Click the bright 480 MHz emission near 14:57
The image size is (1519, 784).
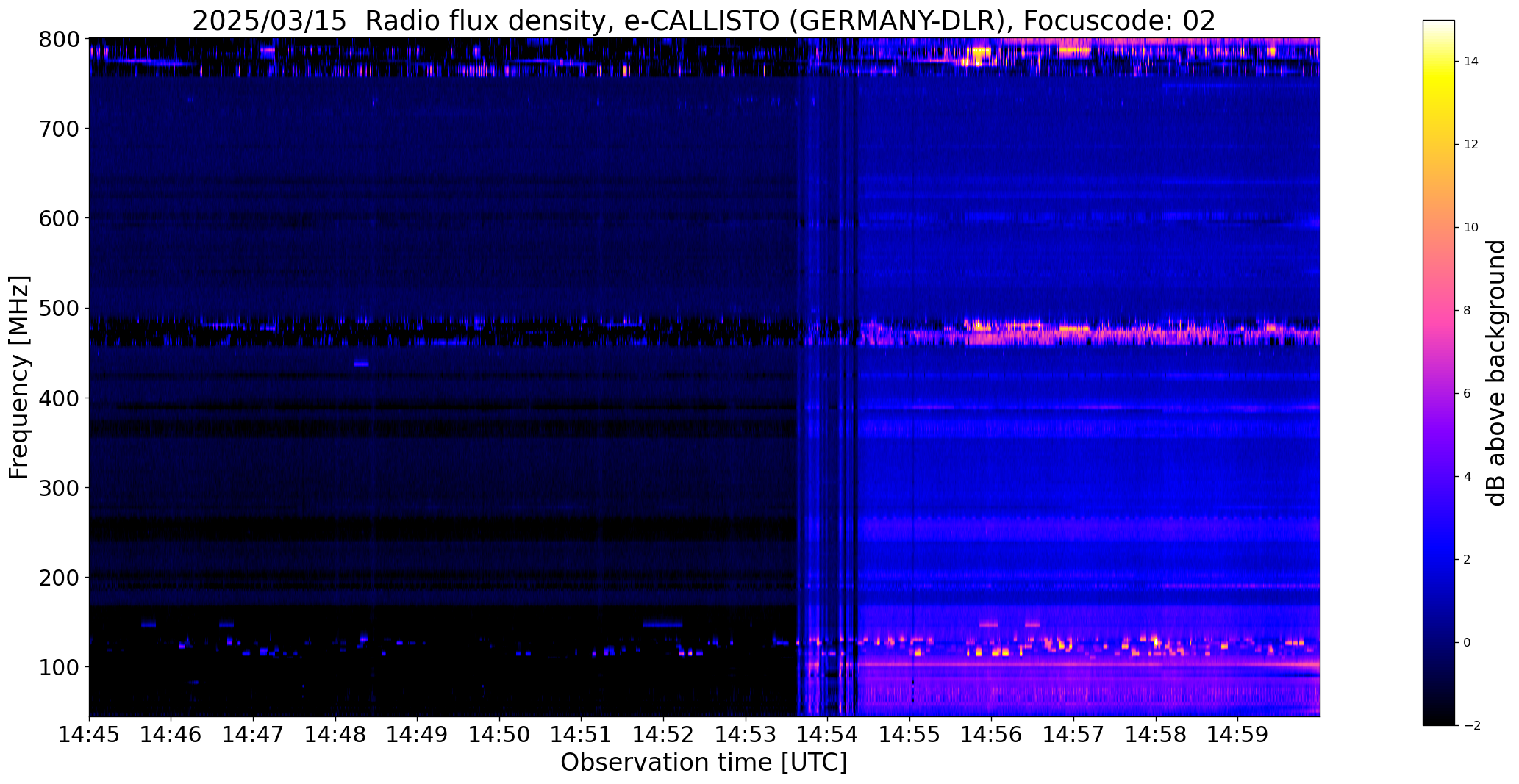coord(1074,329)
